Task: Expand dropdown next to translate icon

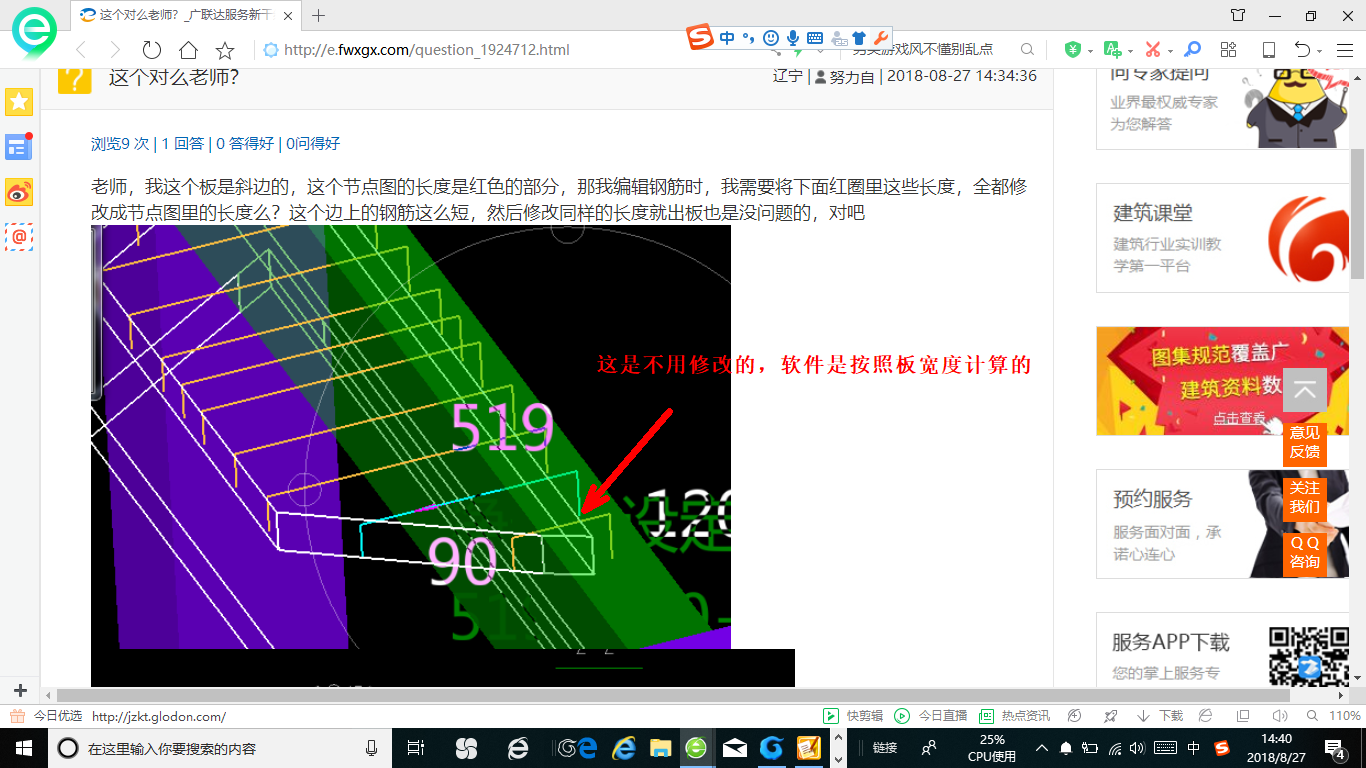Action: (1129, 50)
